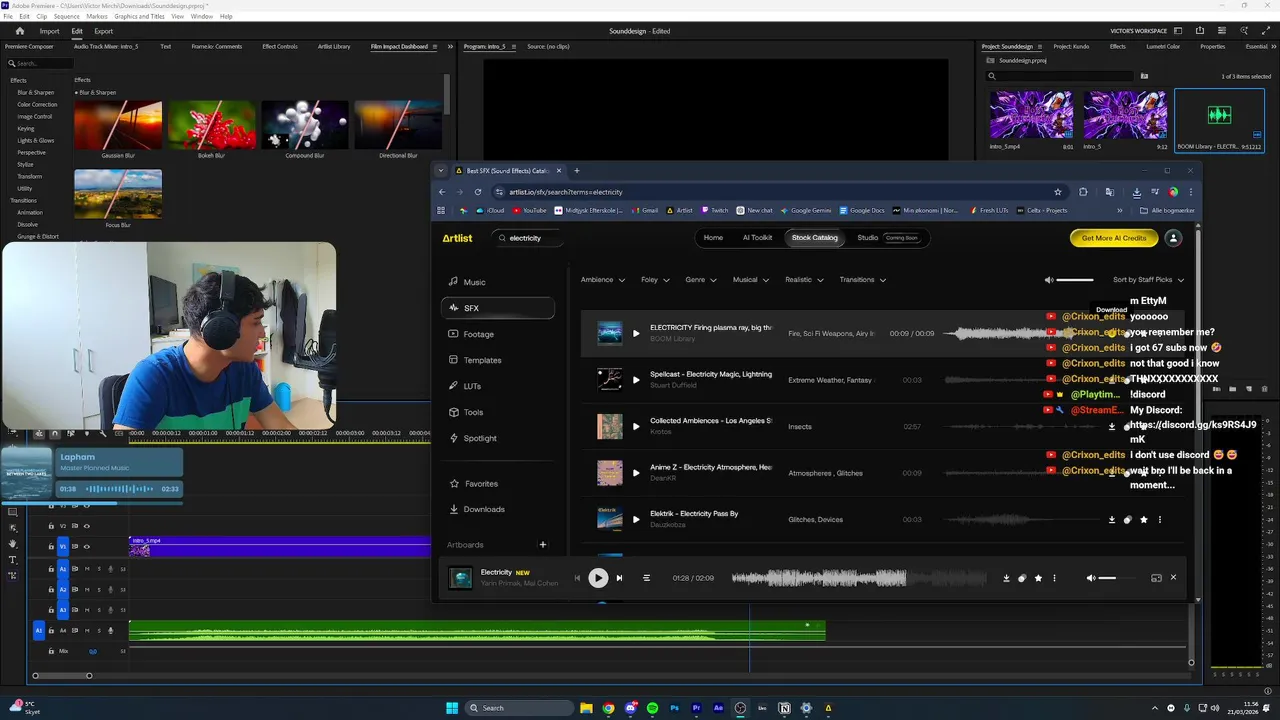Click the large play button in Artlist player
The height and width of the screenshot is (720, 1280).
tap(598, 578)
